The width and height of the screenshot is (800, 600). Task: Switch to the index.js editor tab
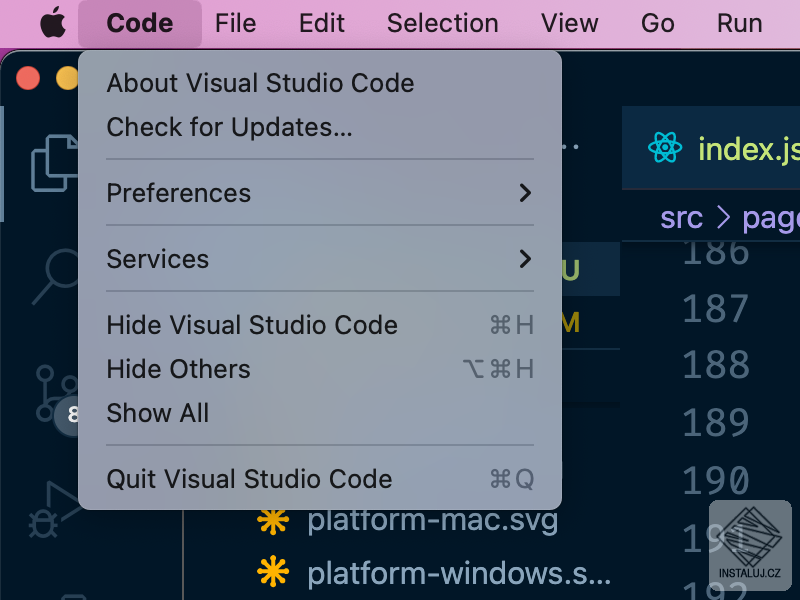(x=711, y=148)
